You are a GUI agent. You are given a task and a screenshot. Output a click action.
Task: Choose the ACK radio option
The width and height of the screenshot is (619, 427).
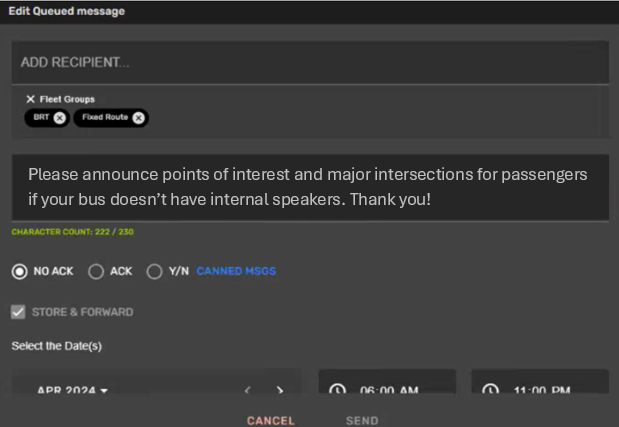coord(96,271)
